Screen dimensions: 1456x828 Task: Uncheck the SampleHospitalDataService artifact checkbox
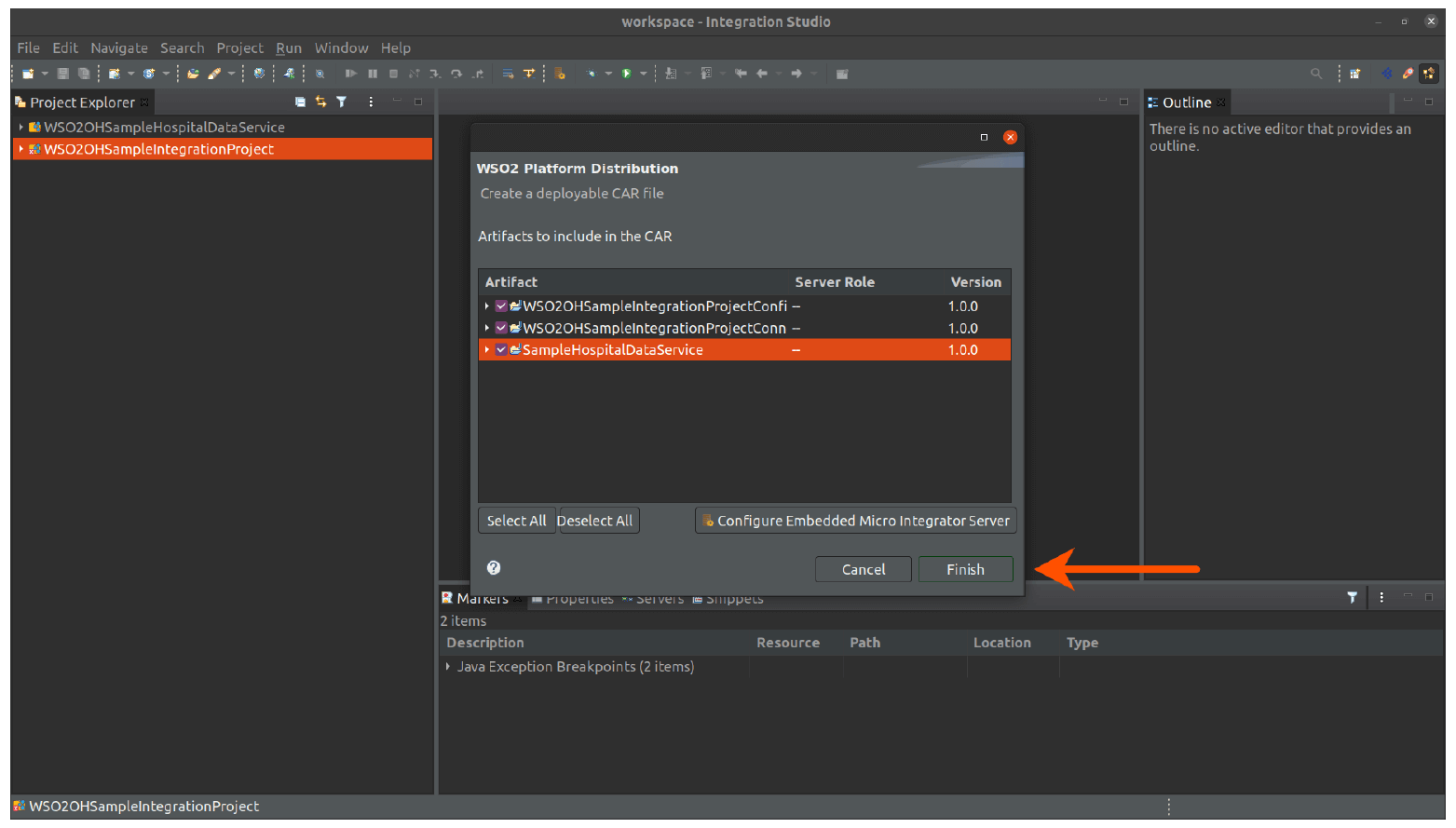[x=501, y=349]
